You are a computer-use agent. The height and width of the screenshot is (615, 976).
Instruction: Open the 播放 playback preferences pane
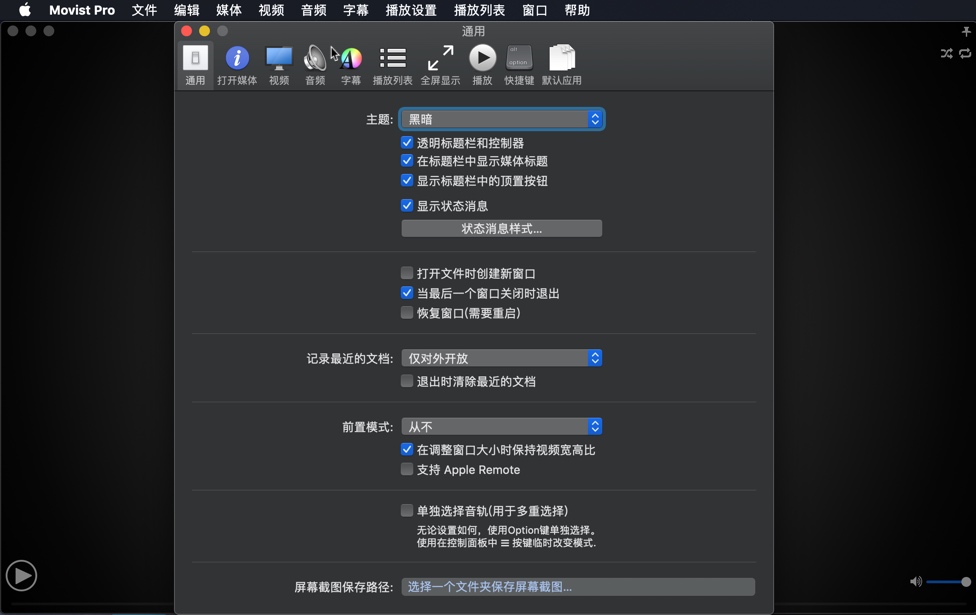pos(482,65)
